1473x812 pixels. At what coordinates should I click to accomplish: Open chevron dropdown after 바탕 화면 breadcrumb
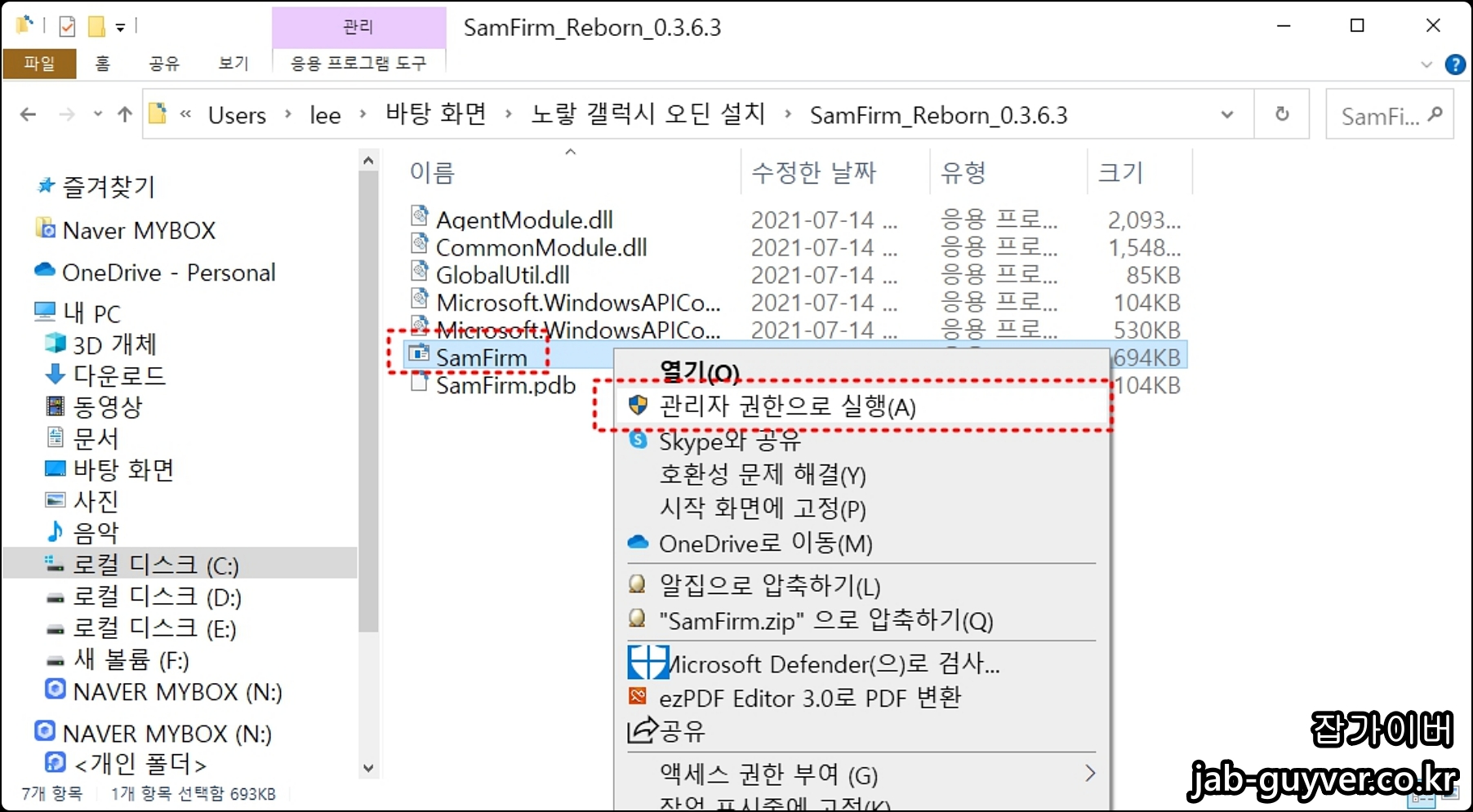(x=509, y=114)
